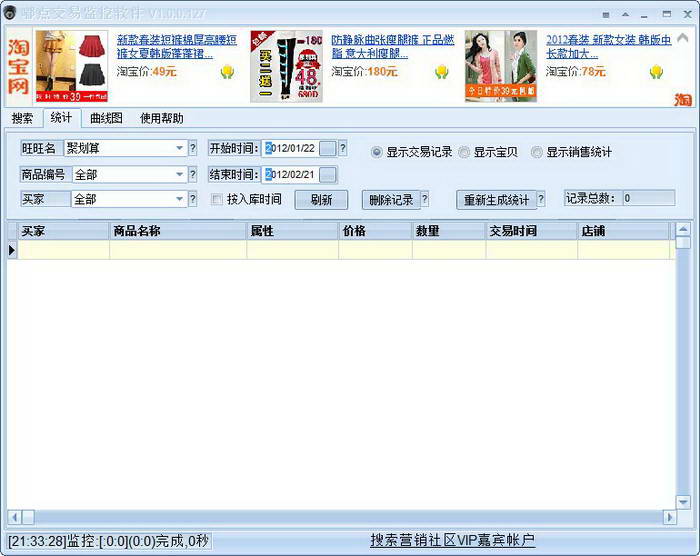The height and width of the screenshot is (556, 700).
Task: Click the 记录总数 value field
Action: coord(649,198)
